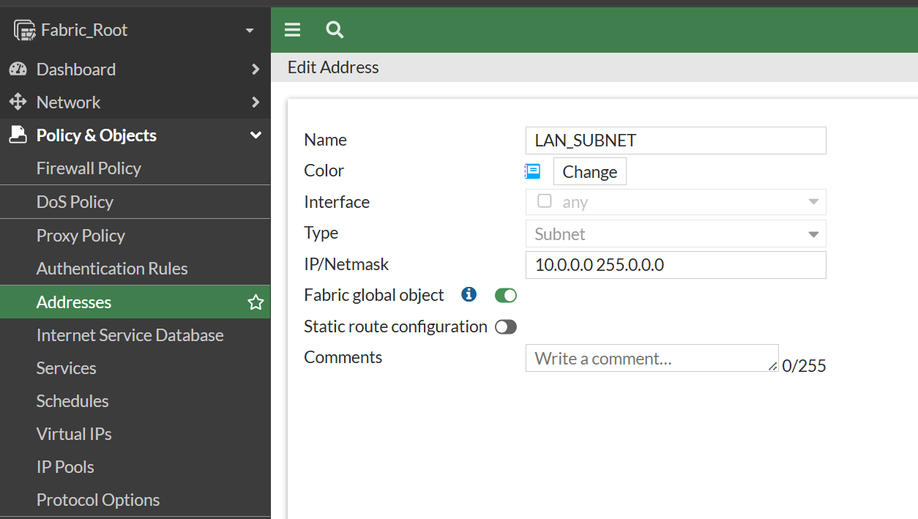This screenshot has width=918, height=519.
Task: Enable the Static route configuration toggle
Action: coord(506,327)
